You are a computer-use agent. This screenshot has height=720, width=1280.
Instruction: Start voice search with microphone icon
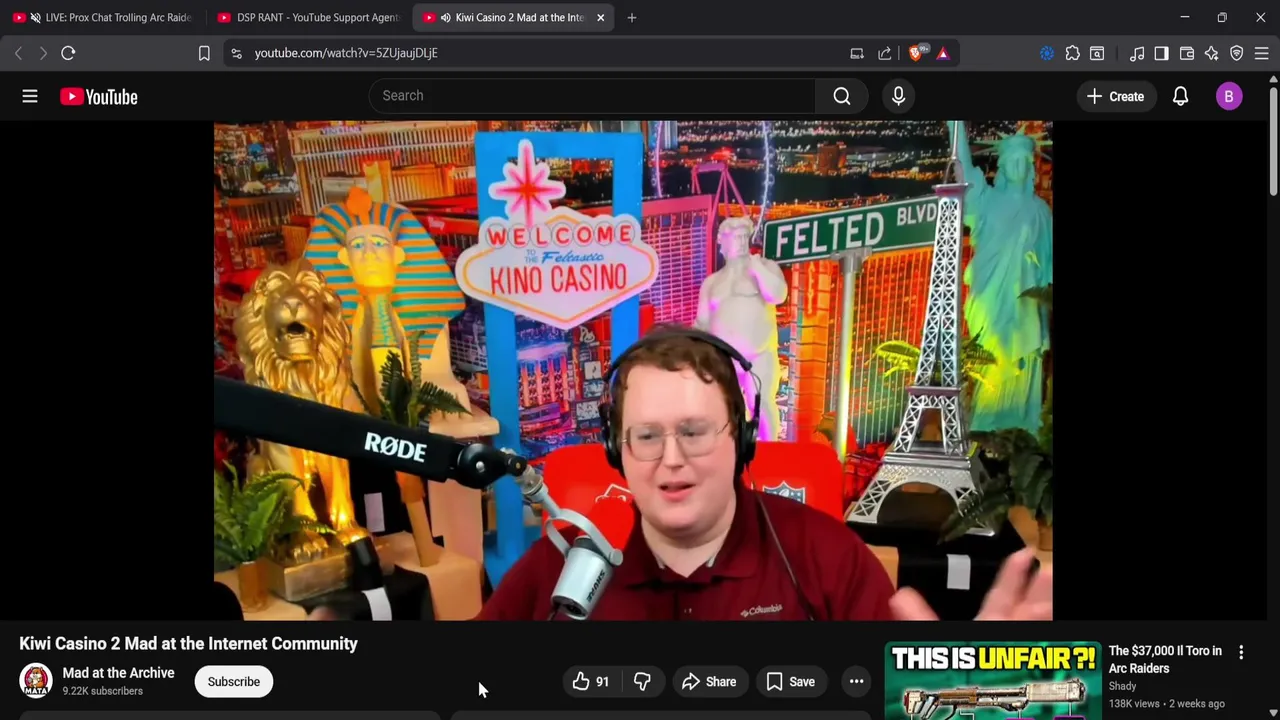pos(898,96)
